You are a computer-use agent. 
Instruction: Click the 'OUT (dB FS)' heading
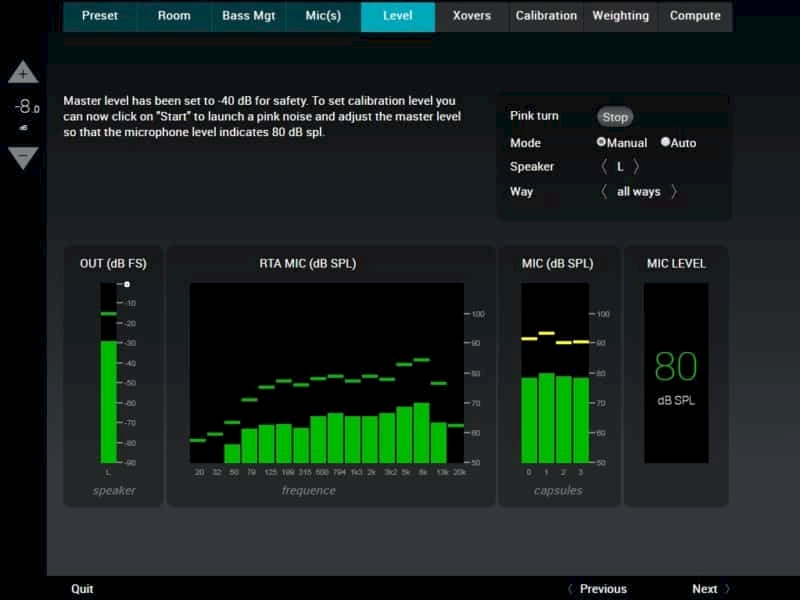click(x=113, y=264)
